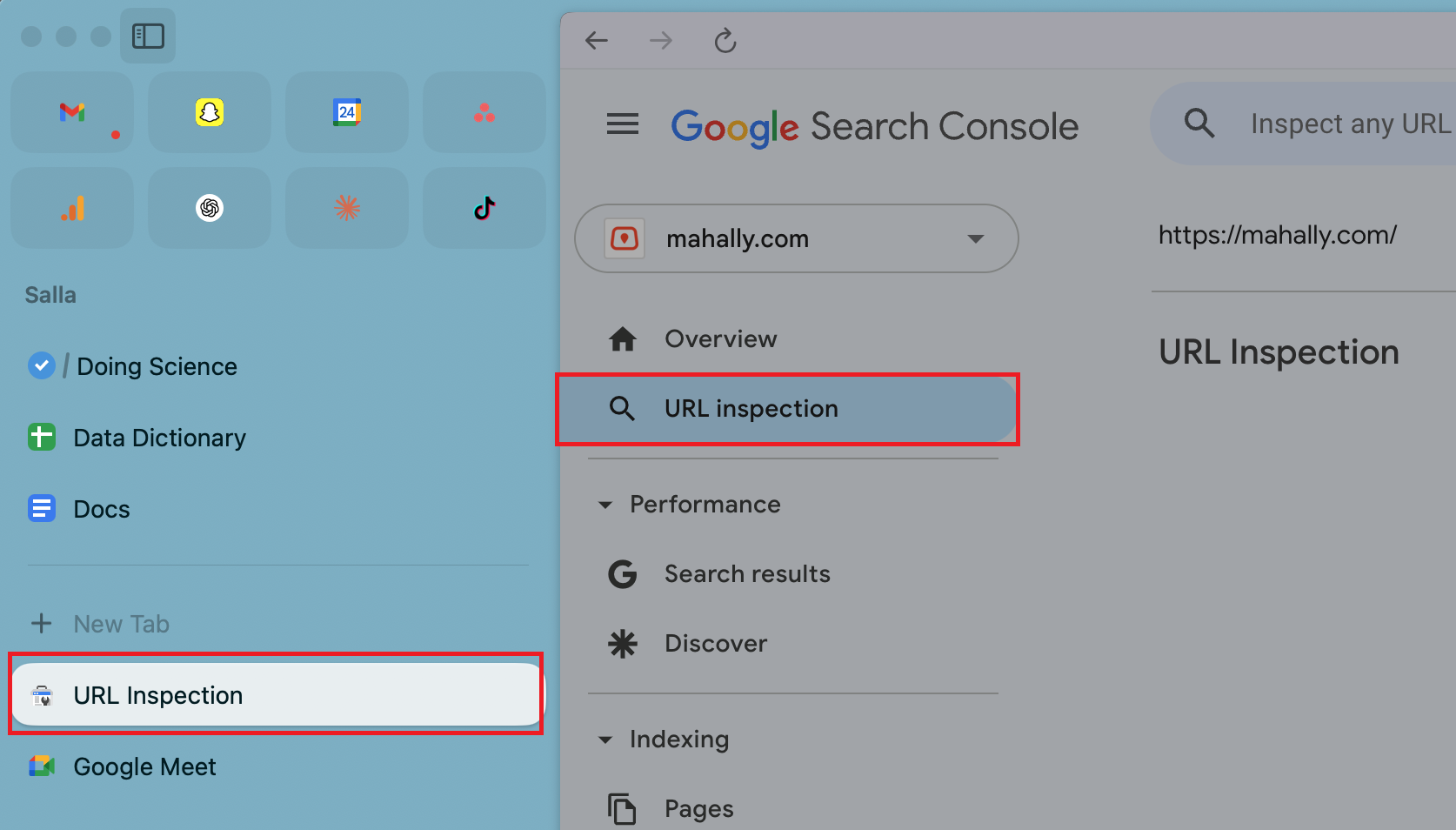Open Google Calendar from the sidebar
The image size is (1456, 830).
(346, 112)
